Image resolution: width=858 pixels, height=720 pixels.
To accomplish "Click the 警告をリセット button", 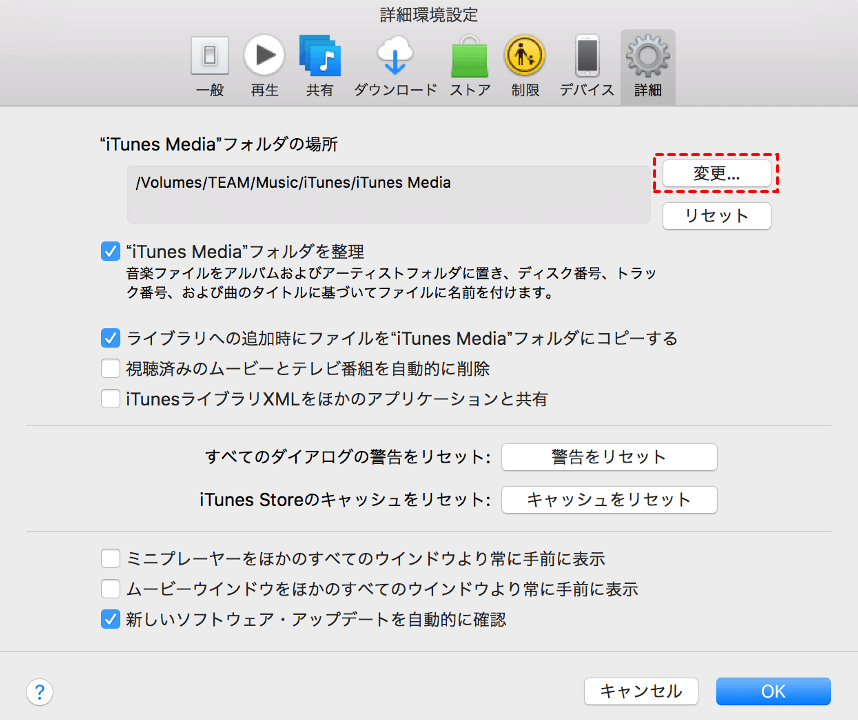I will point(608,457).
